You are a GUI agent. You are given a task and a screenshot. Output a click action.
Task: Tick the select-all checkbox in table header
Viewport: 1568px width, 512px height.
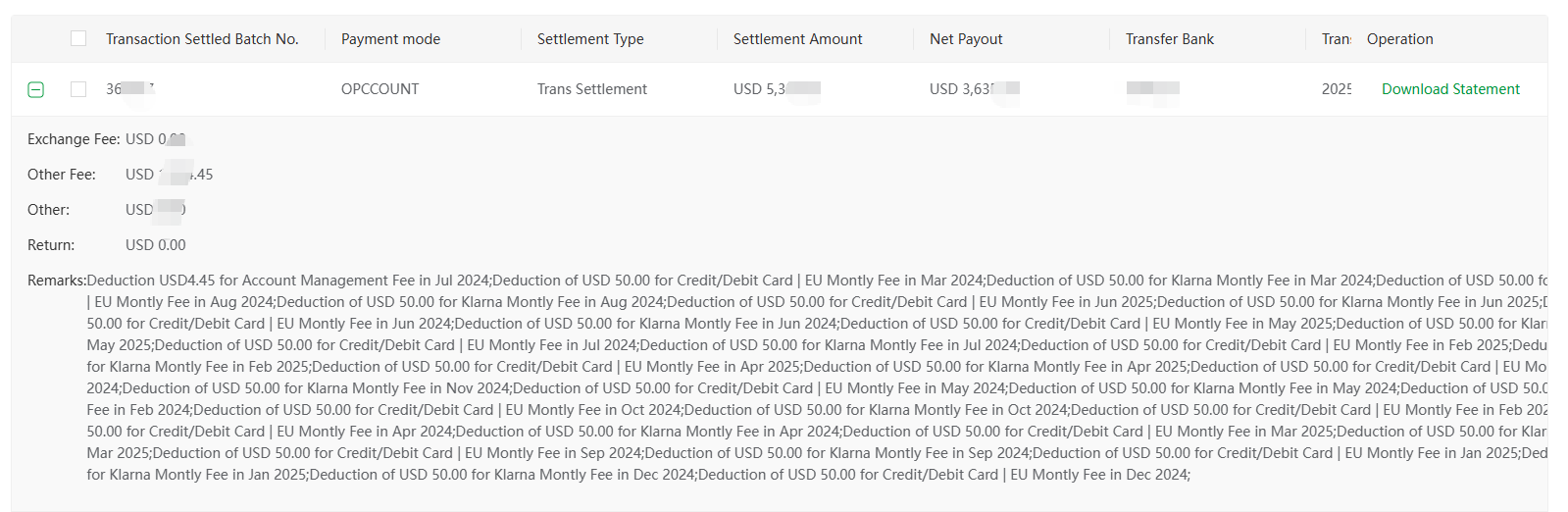click(x=78, y=38)
